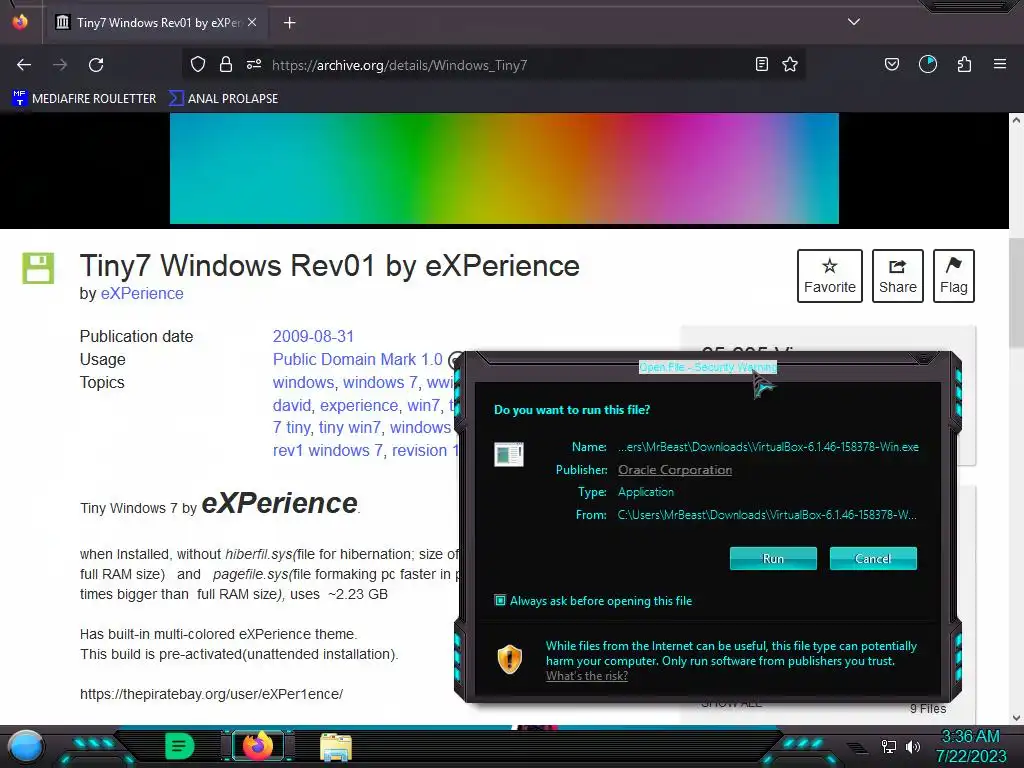The height and width of the screenshot is (768, 1024).
Task: Click the rainbow gradient banner image
Action: tap(504, 168)
